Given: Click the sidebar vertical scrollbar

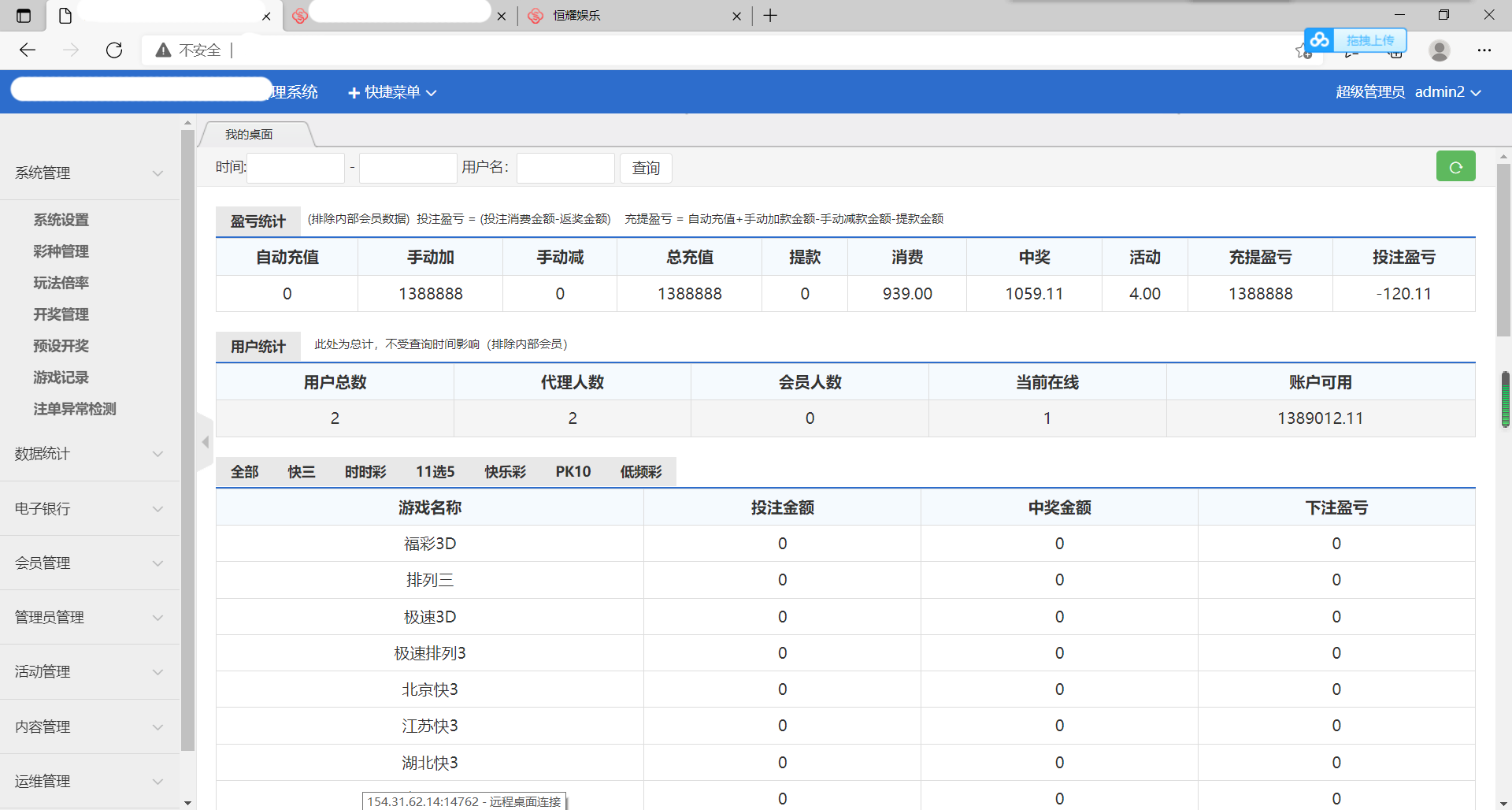Looking at the screenshot, I should click(187, 441).
